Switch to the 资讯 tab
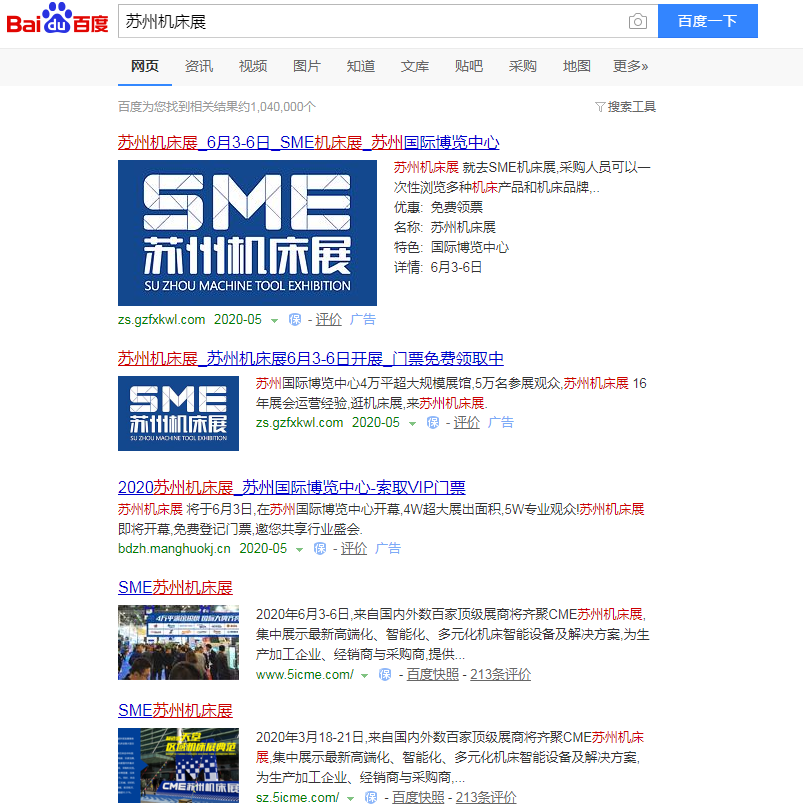 tap(199, 66)
